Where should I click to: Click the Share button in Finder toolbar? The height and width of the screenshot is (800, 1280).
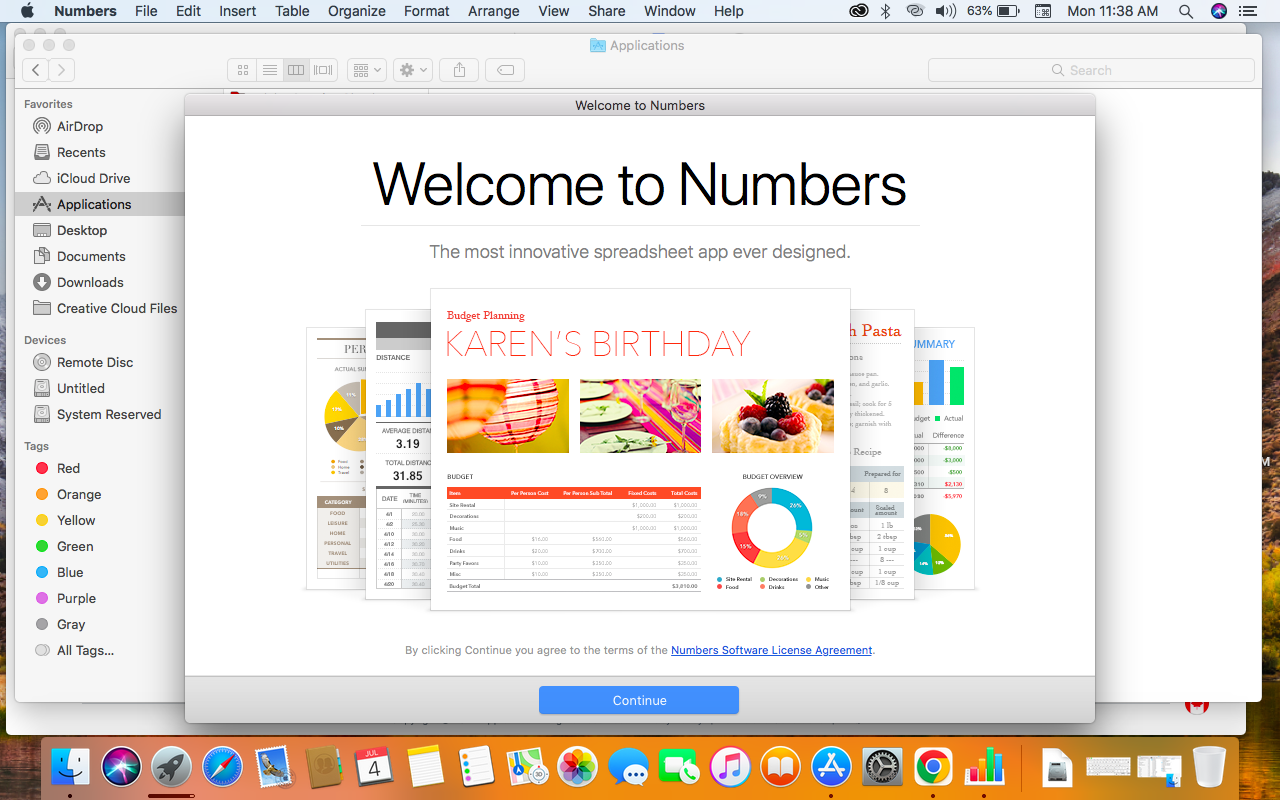[459, 70]
